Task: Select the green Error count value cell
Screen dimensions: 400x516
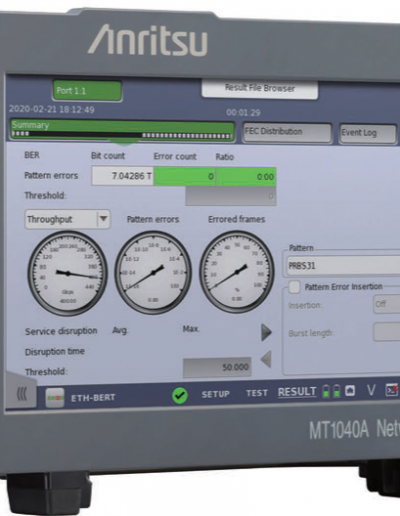Action: [x=185, y=176]
